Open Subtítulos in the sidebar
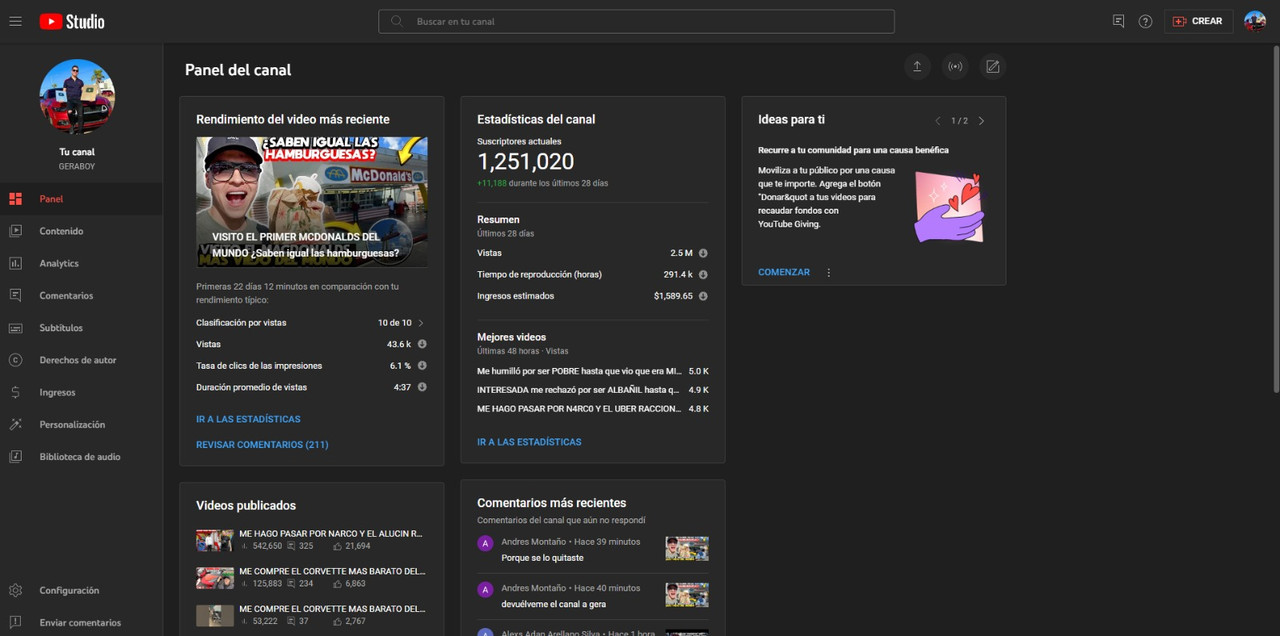 [81, 328]
